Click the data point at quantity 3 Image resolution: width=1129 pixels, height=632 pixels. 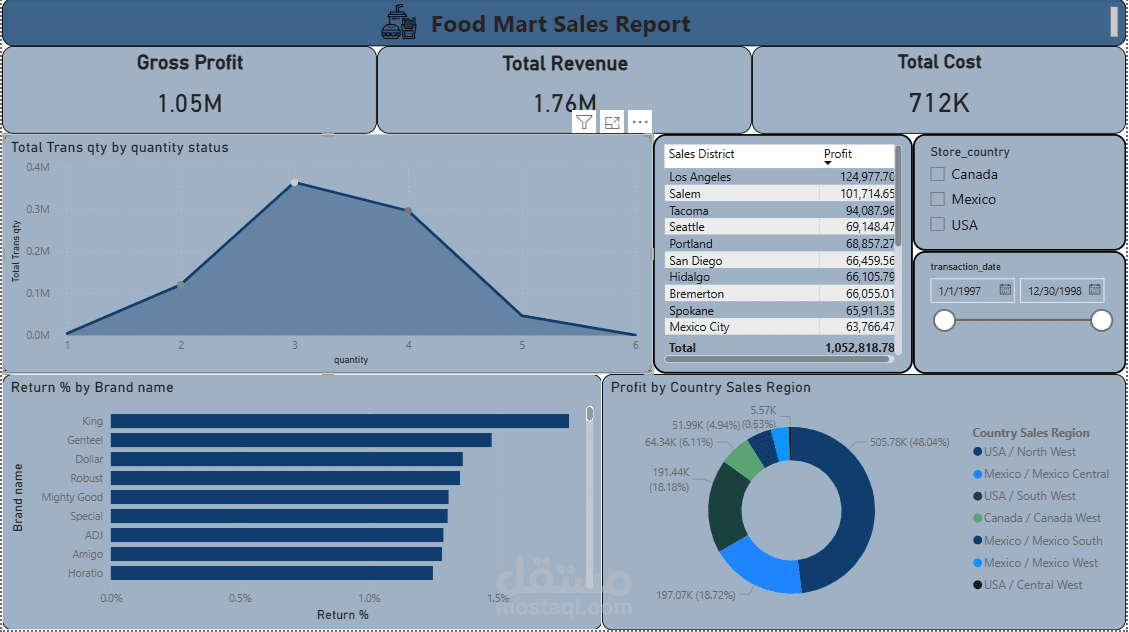(x=294, y=183)
